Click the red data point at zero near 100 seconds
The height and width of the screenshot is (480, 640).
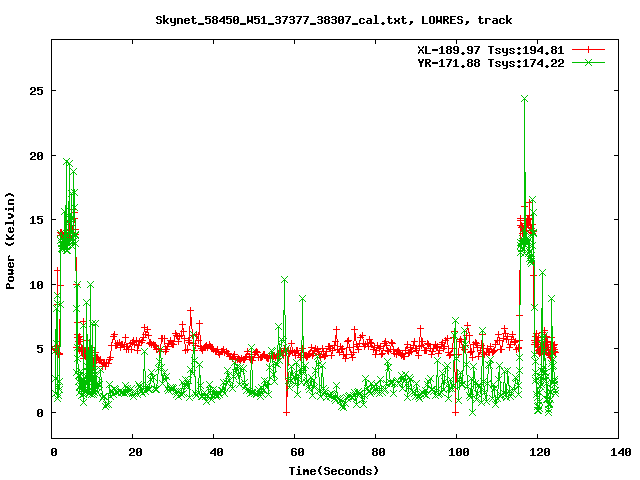[456, 413]
